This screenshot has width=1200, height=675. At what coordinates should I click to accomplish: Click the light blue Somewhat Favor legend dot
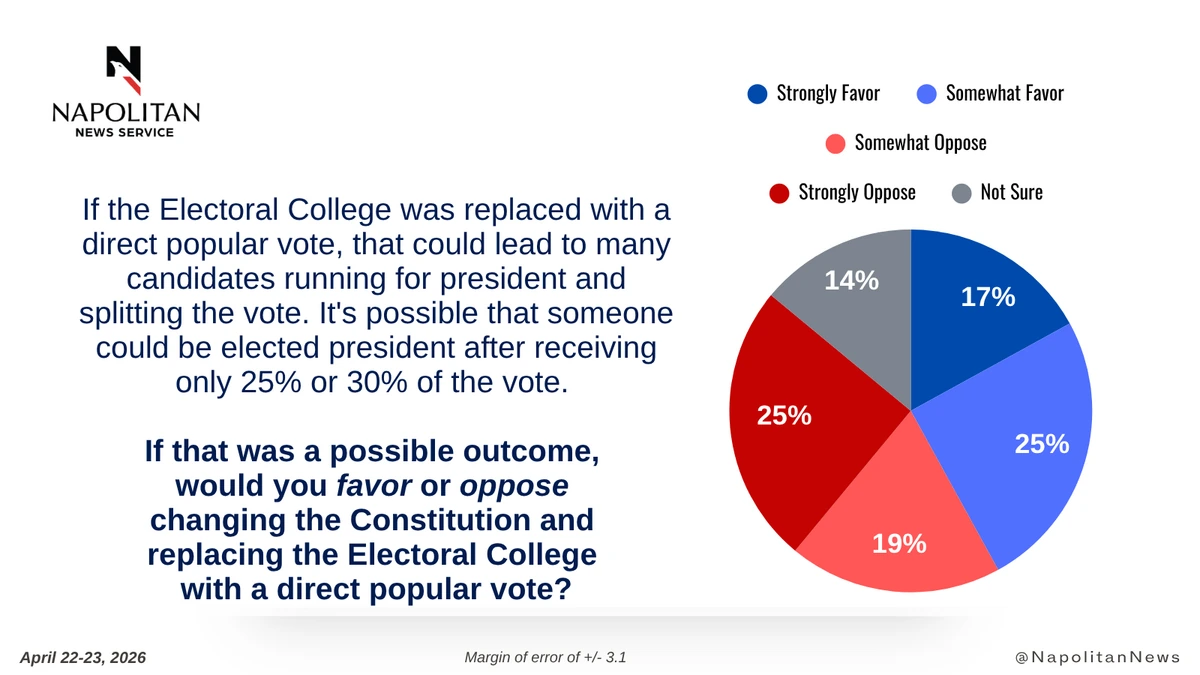click(x=927, y=94)
